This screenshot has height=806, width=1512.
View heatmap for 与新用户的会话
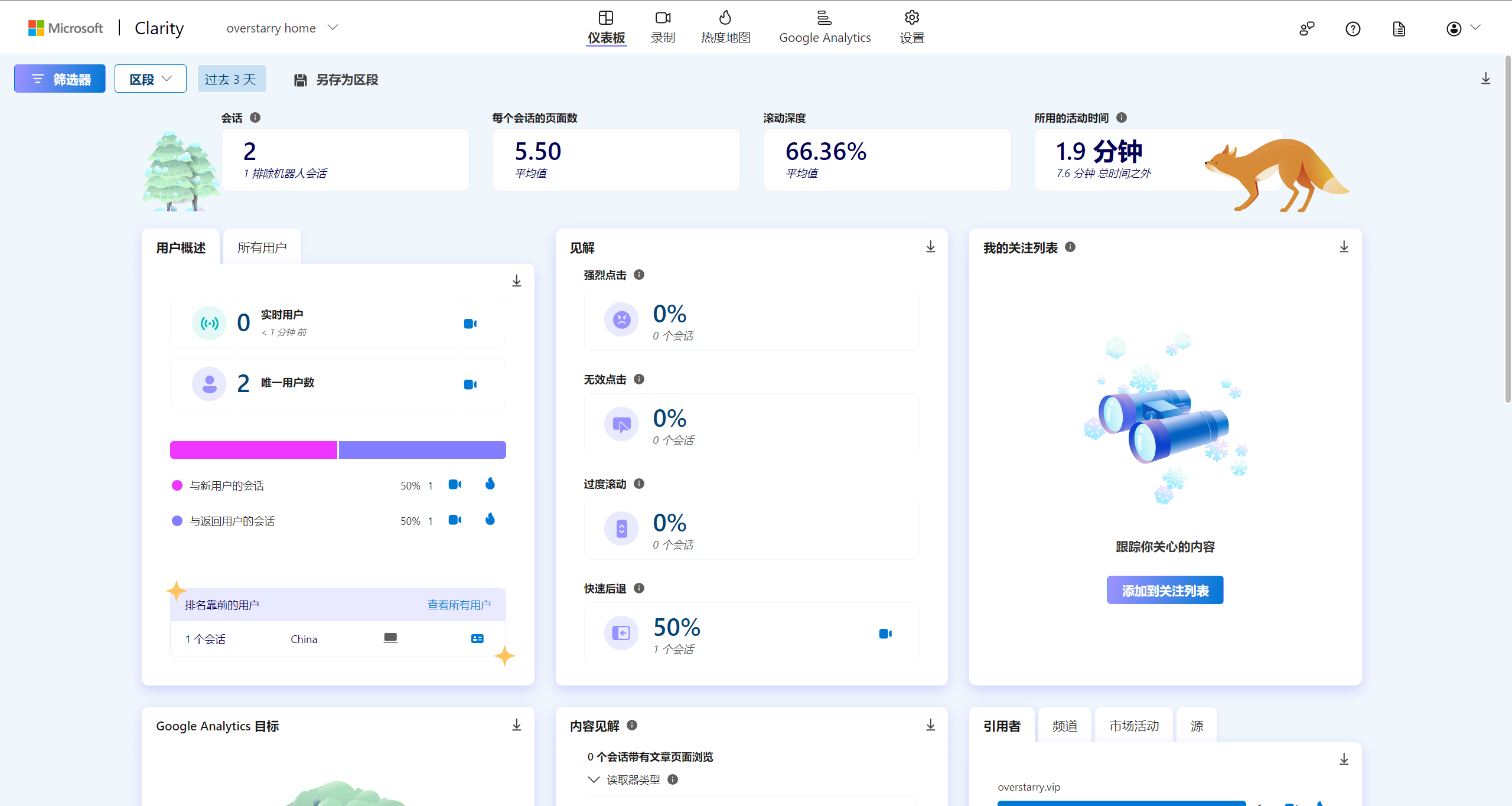tap(490, 484)
